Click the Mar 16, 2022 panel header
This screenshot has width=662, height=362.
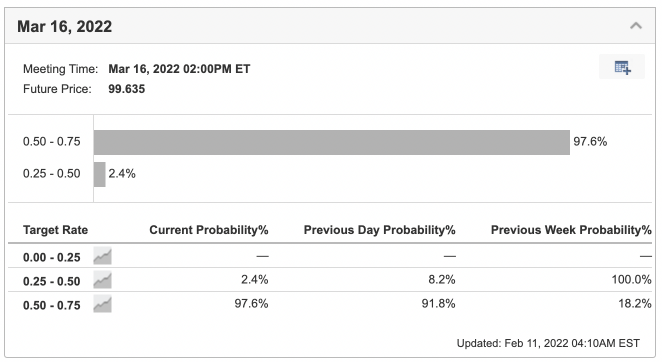330,26
